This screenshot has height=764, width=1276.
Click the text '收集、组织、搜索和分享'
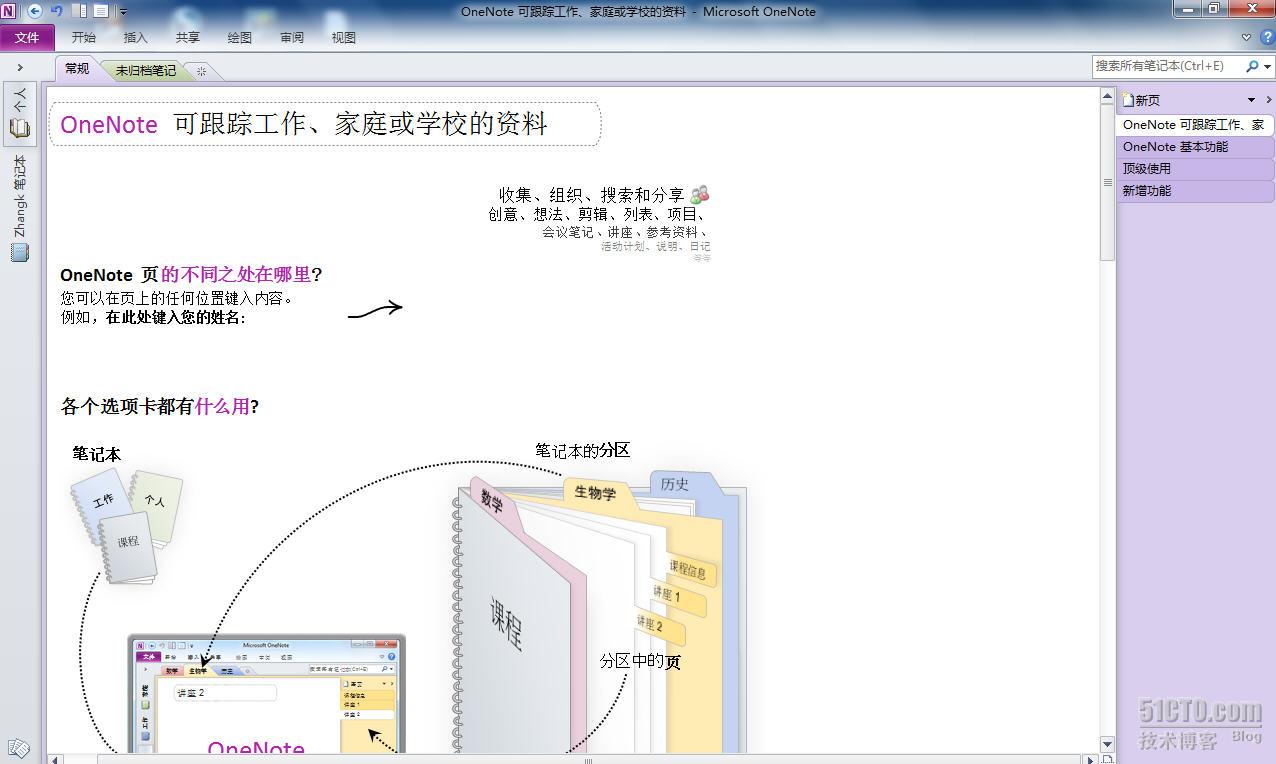[x=592, y=195]
